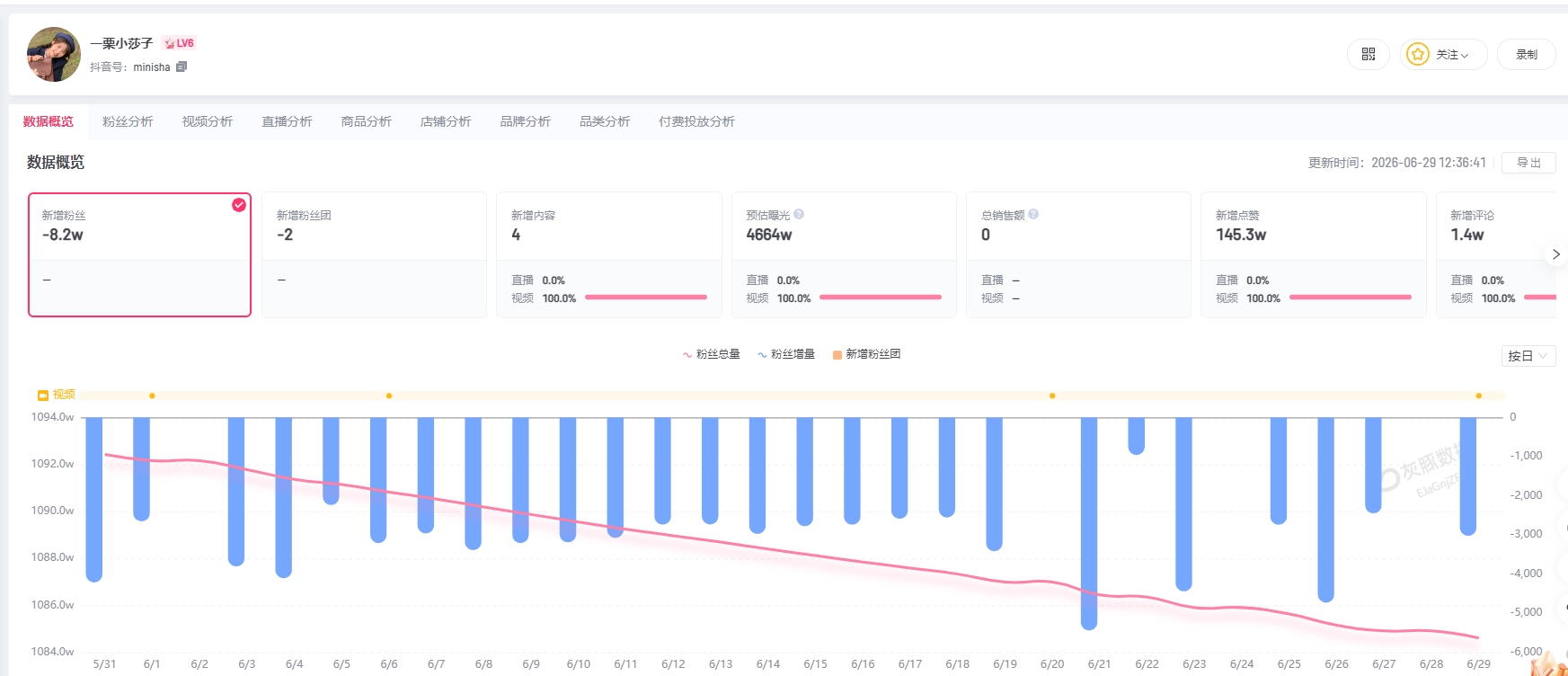Image resolution: width=1568 pixels, height=676 pixels.
Task: Click the star follow icon
Action: (x=1418, y=55)
